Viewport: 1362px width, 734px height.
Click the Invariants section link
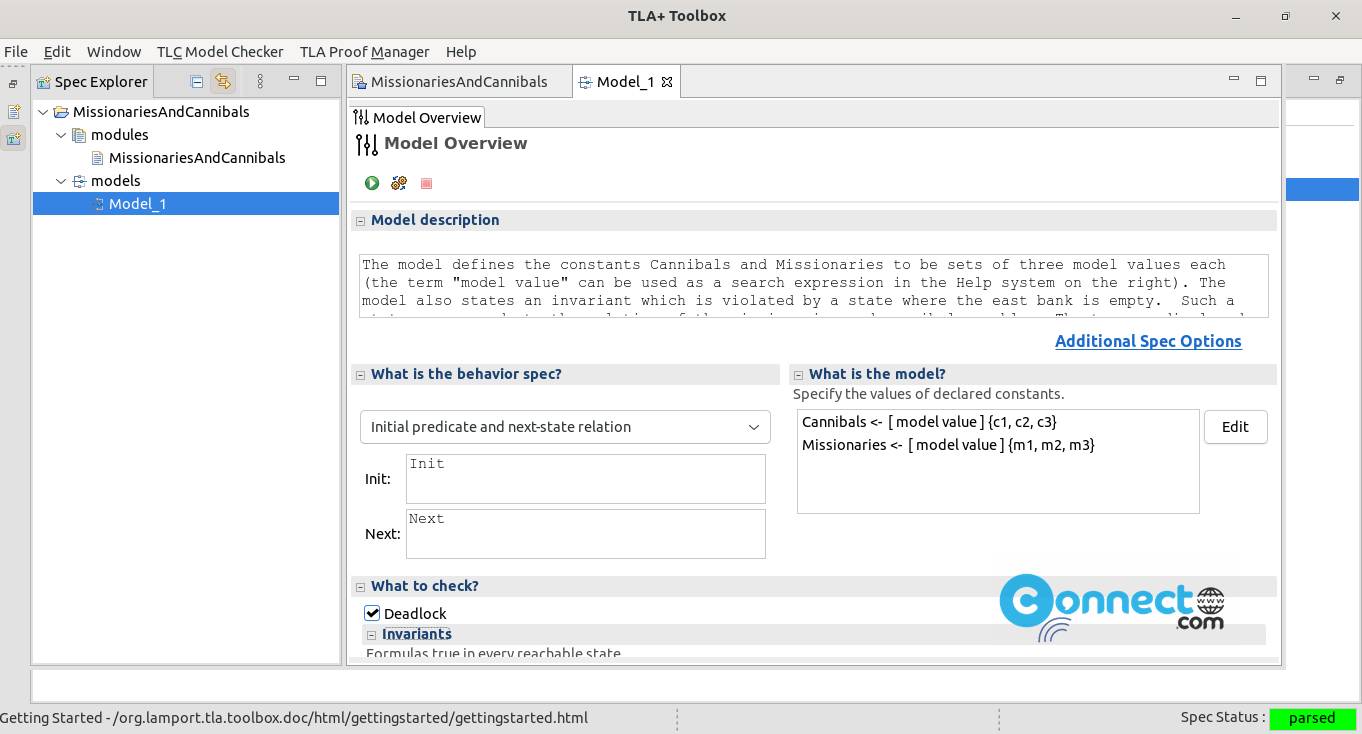[417, 634]
